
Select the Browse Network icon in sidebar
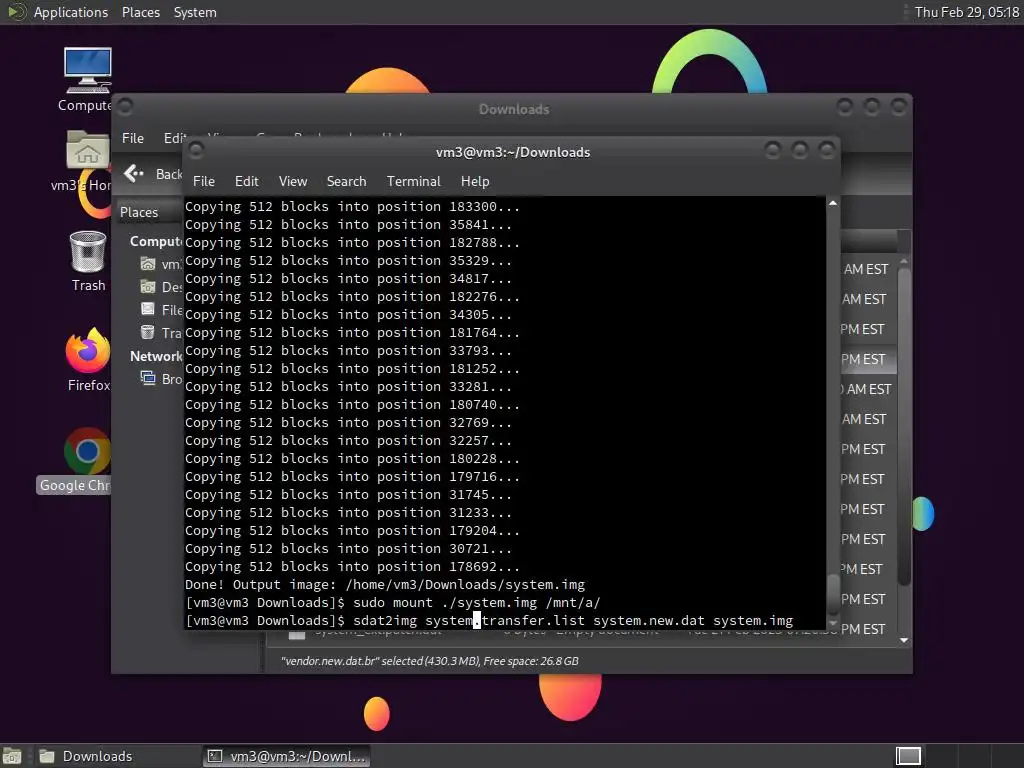click(x=148, y=378)
